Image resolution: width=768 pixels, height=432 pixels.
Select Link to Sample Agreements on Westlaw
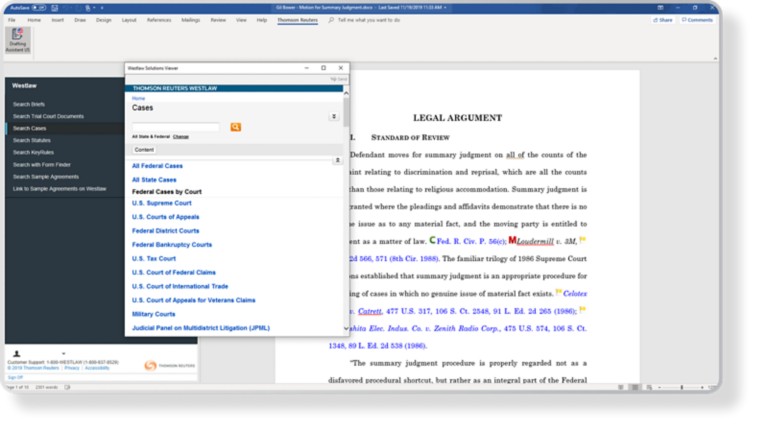point(59,189)
